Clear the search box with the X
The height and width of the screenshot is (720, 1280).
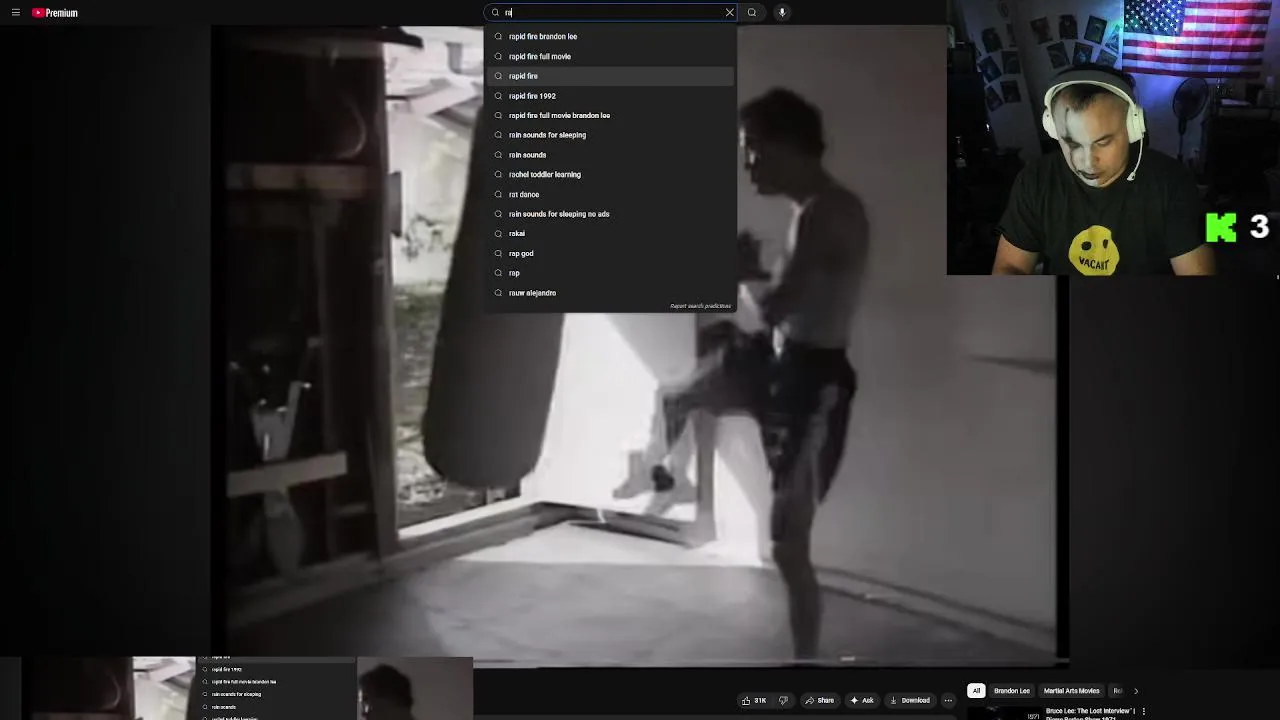pyautogui.click(x=729, y=12)
